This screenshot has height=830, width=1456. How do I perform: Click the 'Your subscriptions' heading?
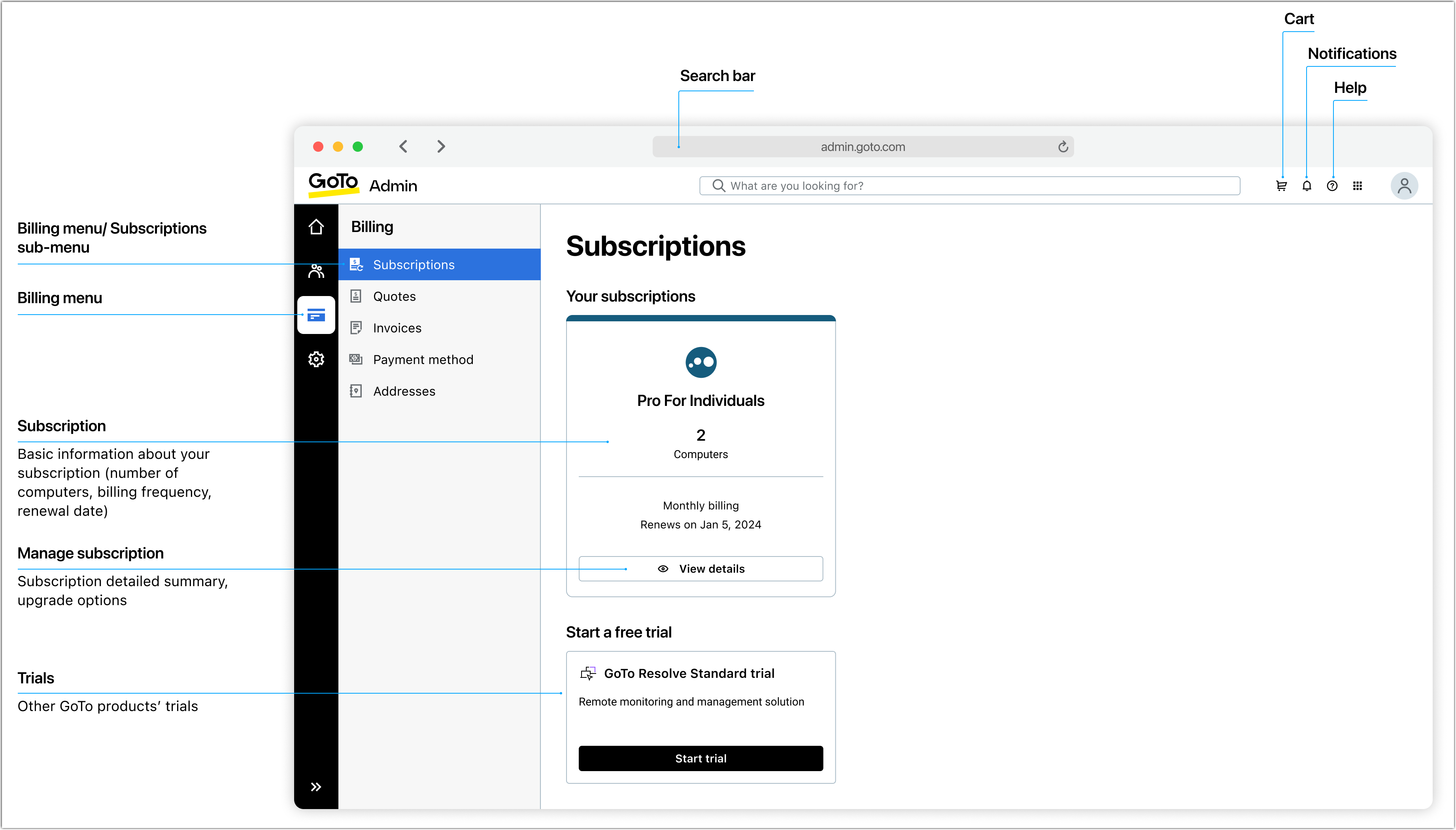tap(631, 296)
